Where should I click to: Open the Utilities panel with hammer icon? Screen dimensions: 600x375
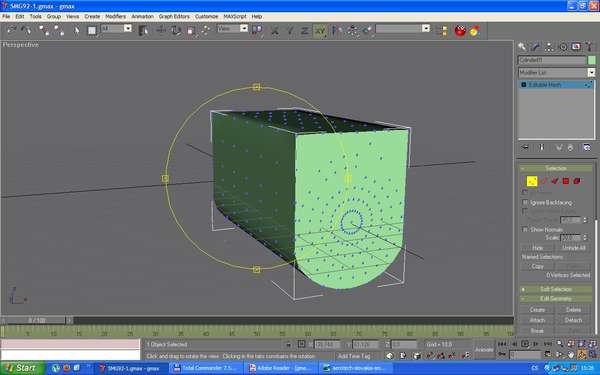click(590, 47)
